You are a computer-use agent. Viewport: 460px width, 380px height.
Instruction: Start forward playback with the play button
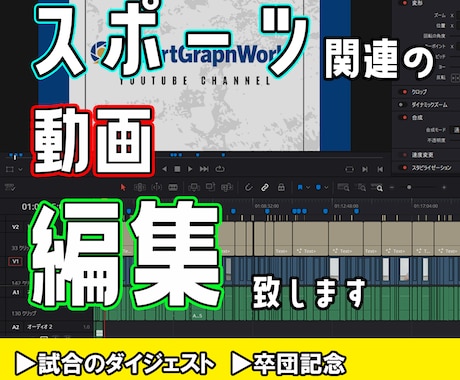coord(190,169)
